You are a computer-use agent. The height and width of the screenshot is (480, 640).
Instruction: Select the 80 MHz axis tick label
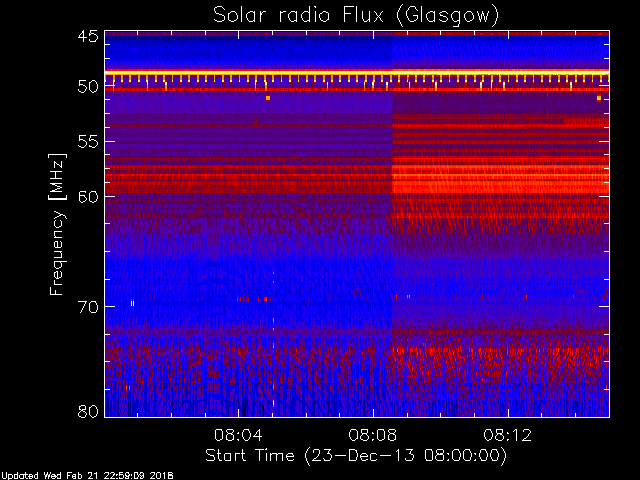click(x=88, y=411)
